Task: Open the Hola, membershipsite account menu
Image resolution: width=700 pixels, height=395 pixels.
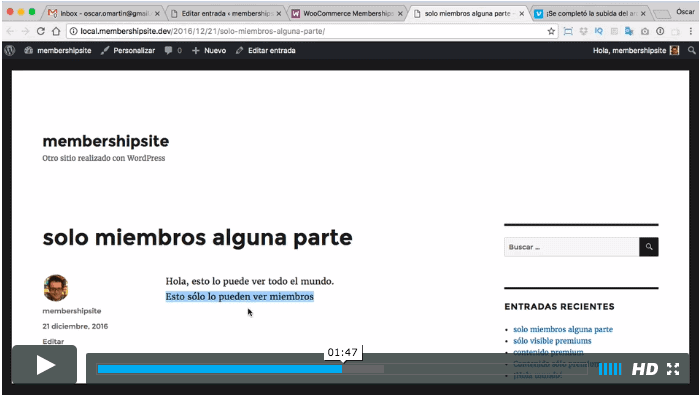Action: tap(636, 50)
